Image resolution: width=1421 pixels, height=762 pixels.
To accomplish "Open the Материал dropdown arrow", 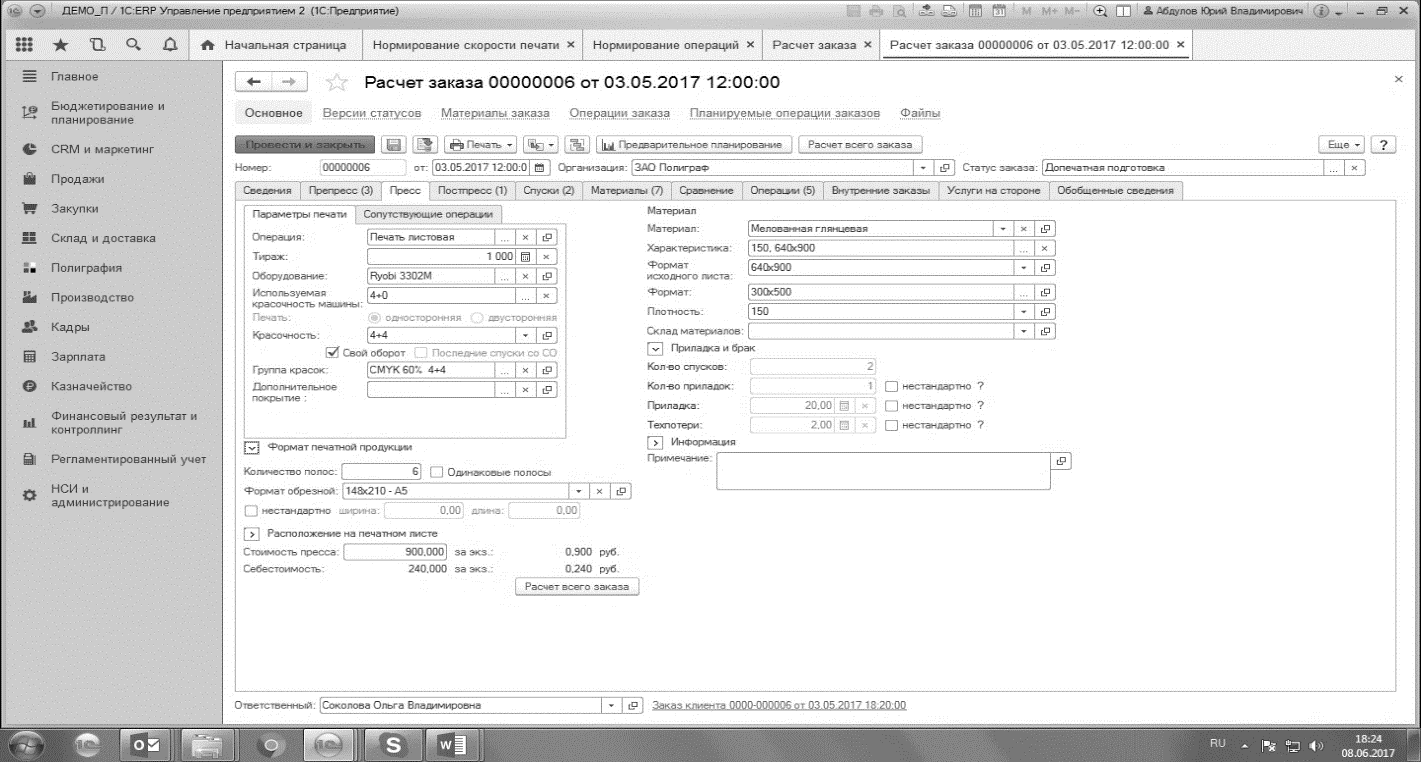I will tap(1004, 229).
